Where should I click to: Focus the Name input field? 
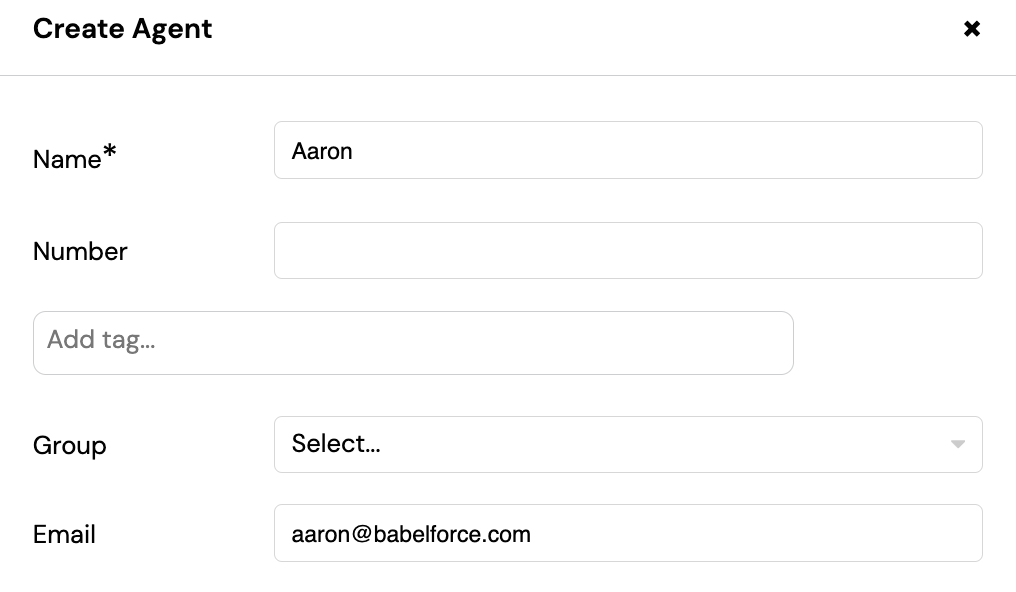point(628,150)
